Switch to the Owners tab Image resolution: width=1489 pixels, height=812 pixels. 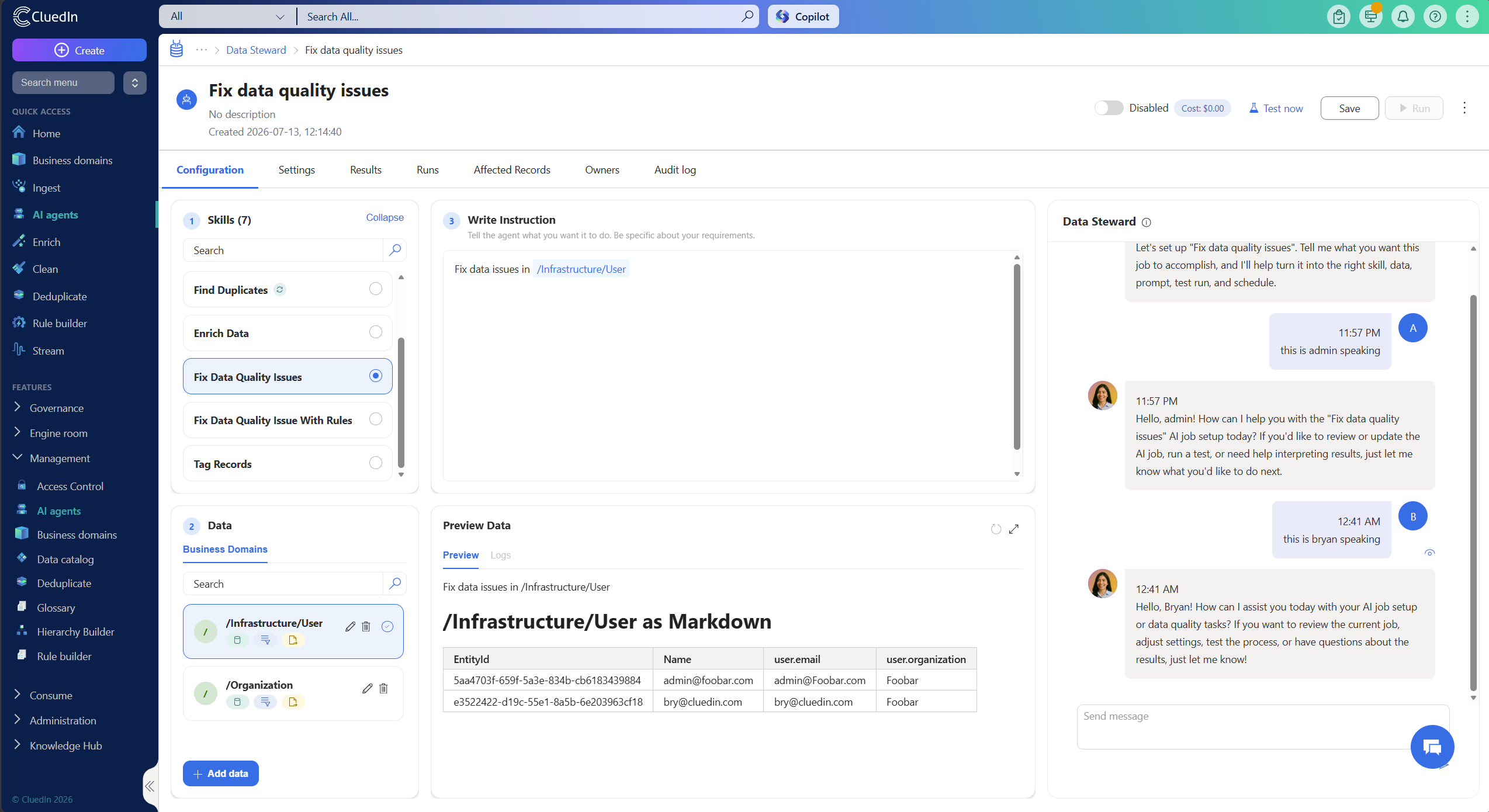pos(602,169)
